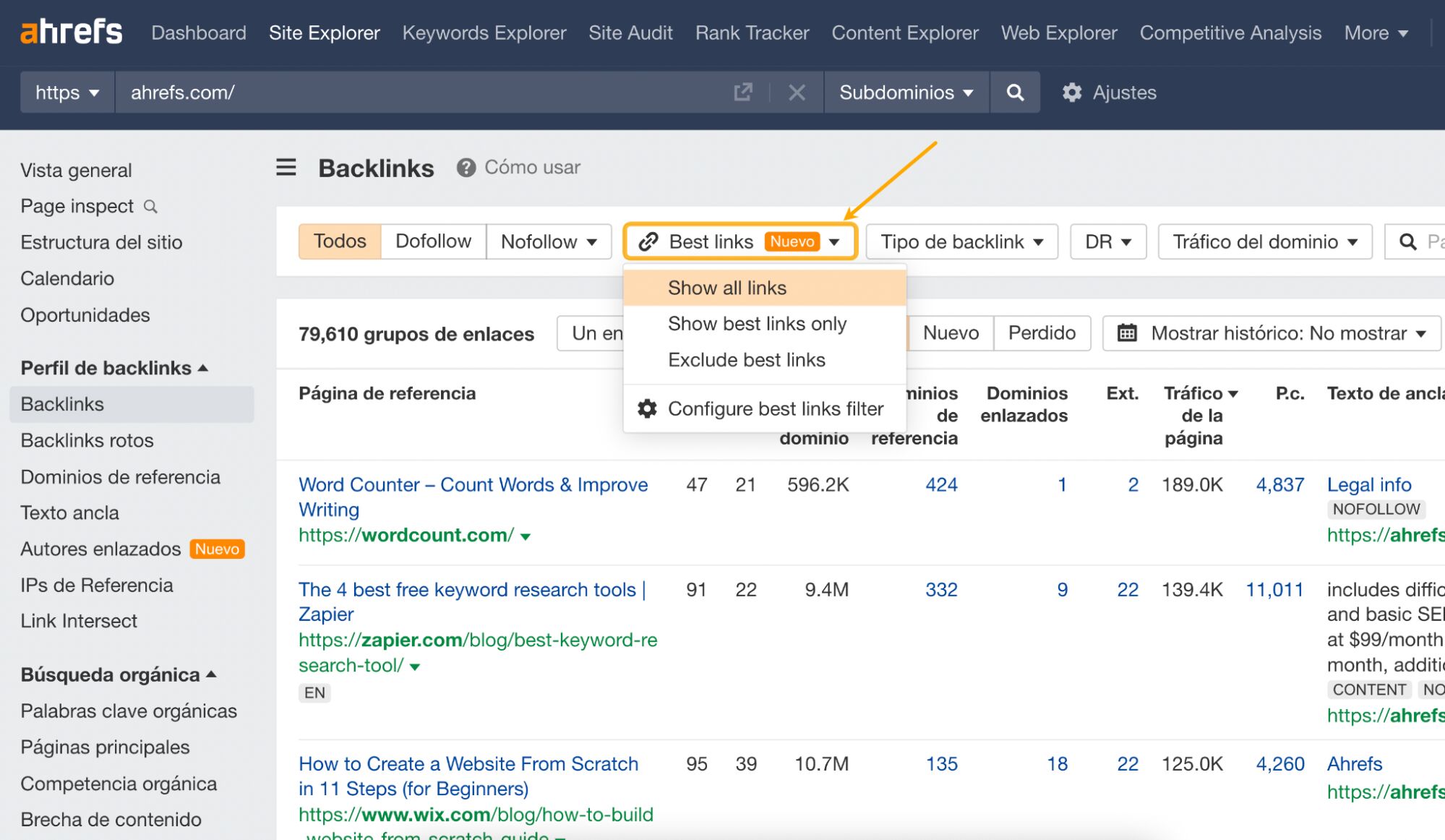Open the Tráfico del dominio dropdown
The image size is (1445, 840).
tap(1264, 241)
